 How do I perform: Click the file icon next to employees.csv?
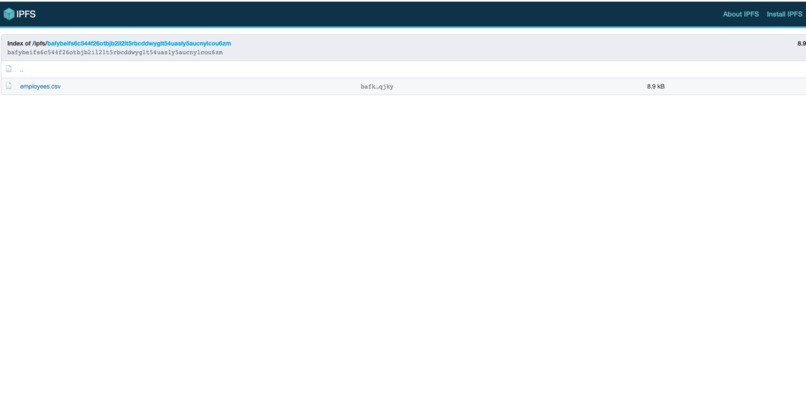pos(9,86)
